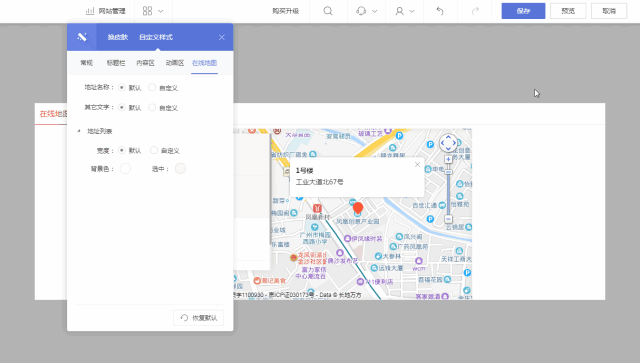Open the search magnifier icon

[x=328, y=11]
